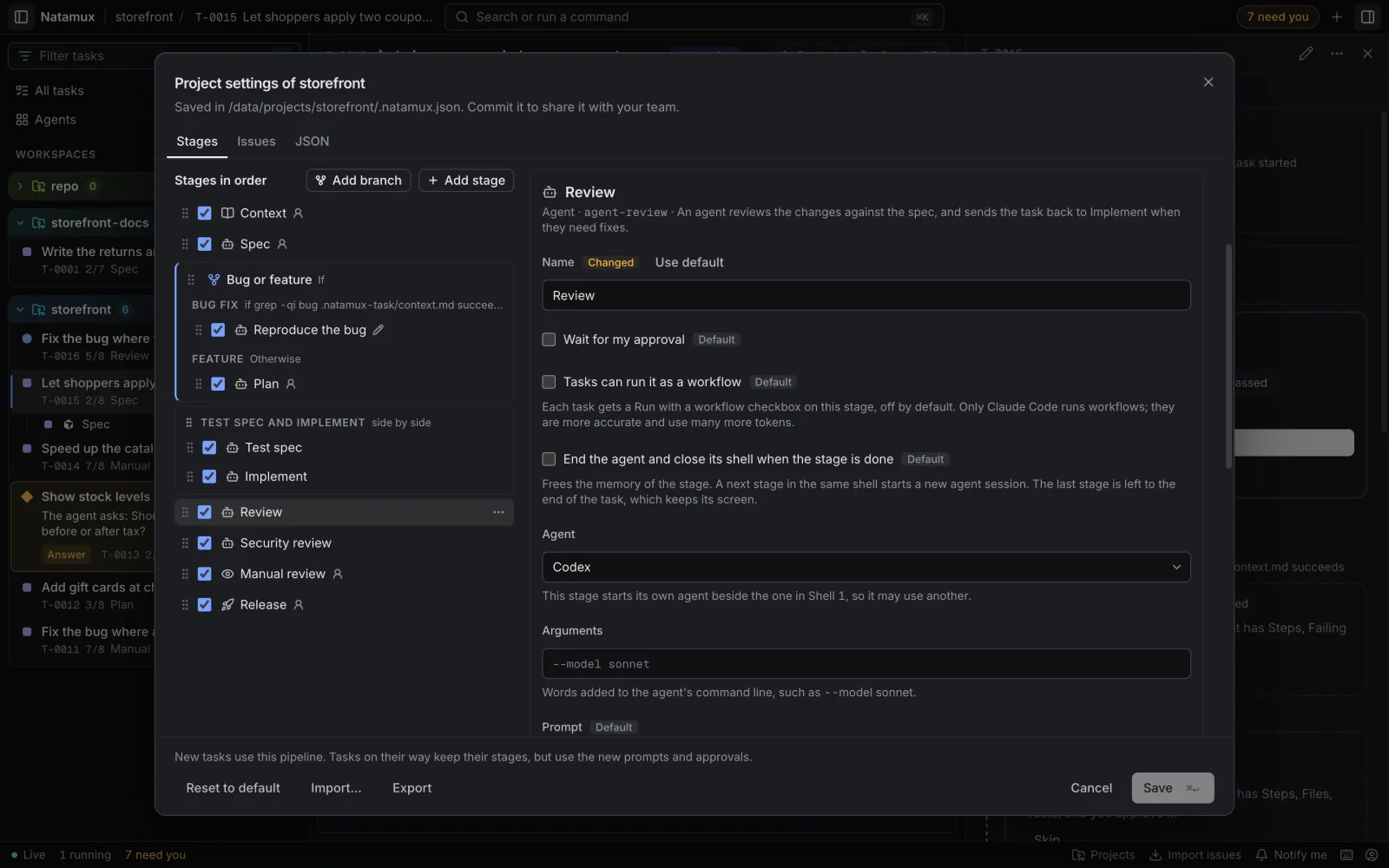The image size is (1389, 868).
Task: Click the account icon in the status bar
Action: 1371,855
